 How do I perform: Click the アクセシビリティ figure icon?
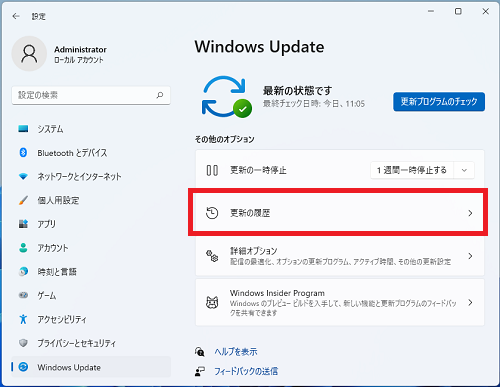[23, 319]
